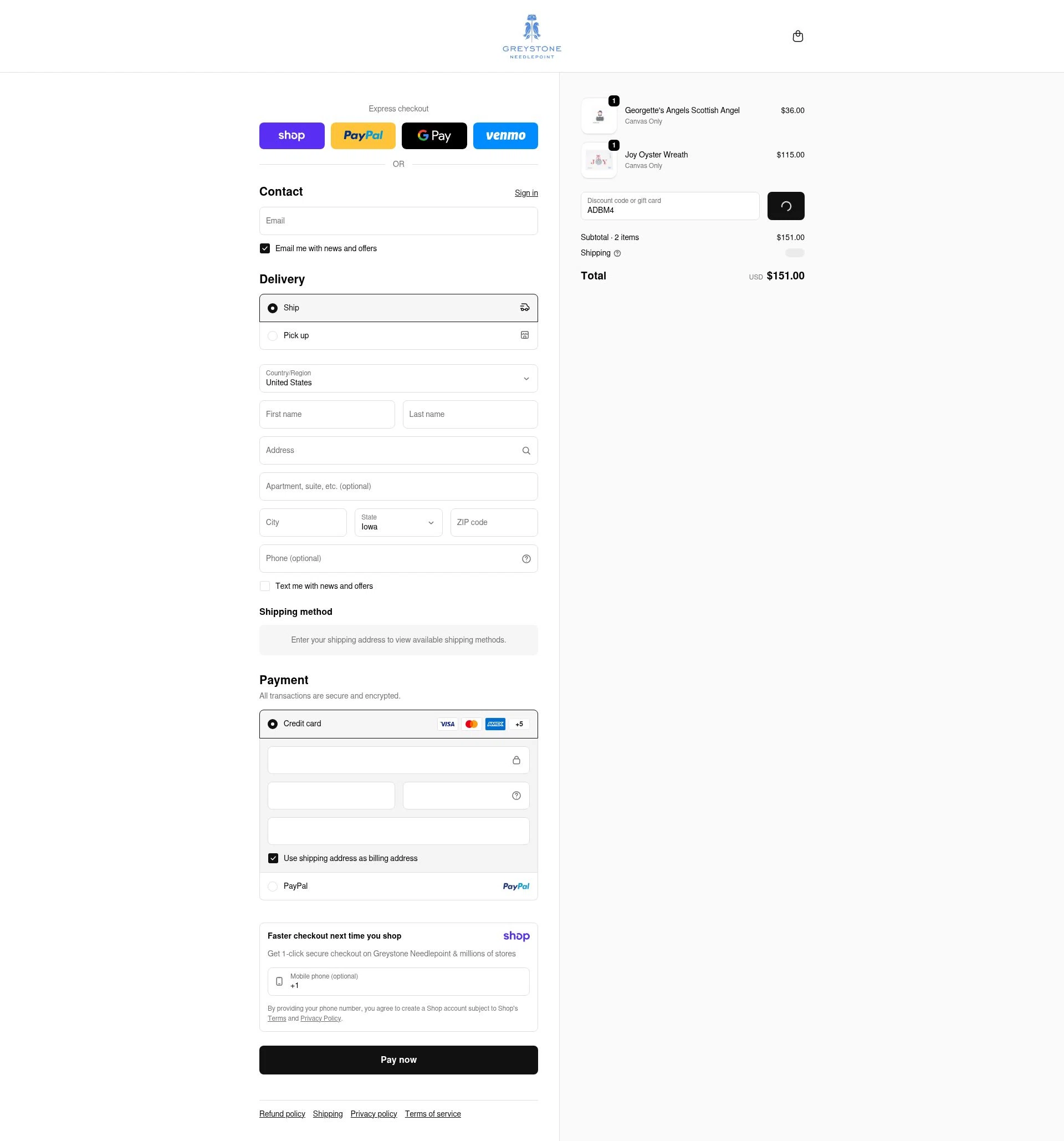Viewport: 1064px width, 1141px height.
Task: Click the +5 more card brands badge
Action: point(519,724)
